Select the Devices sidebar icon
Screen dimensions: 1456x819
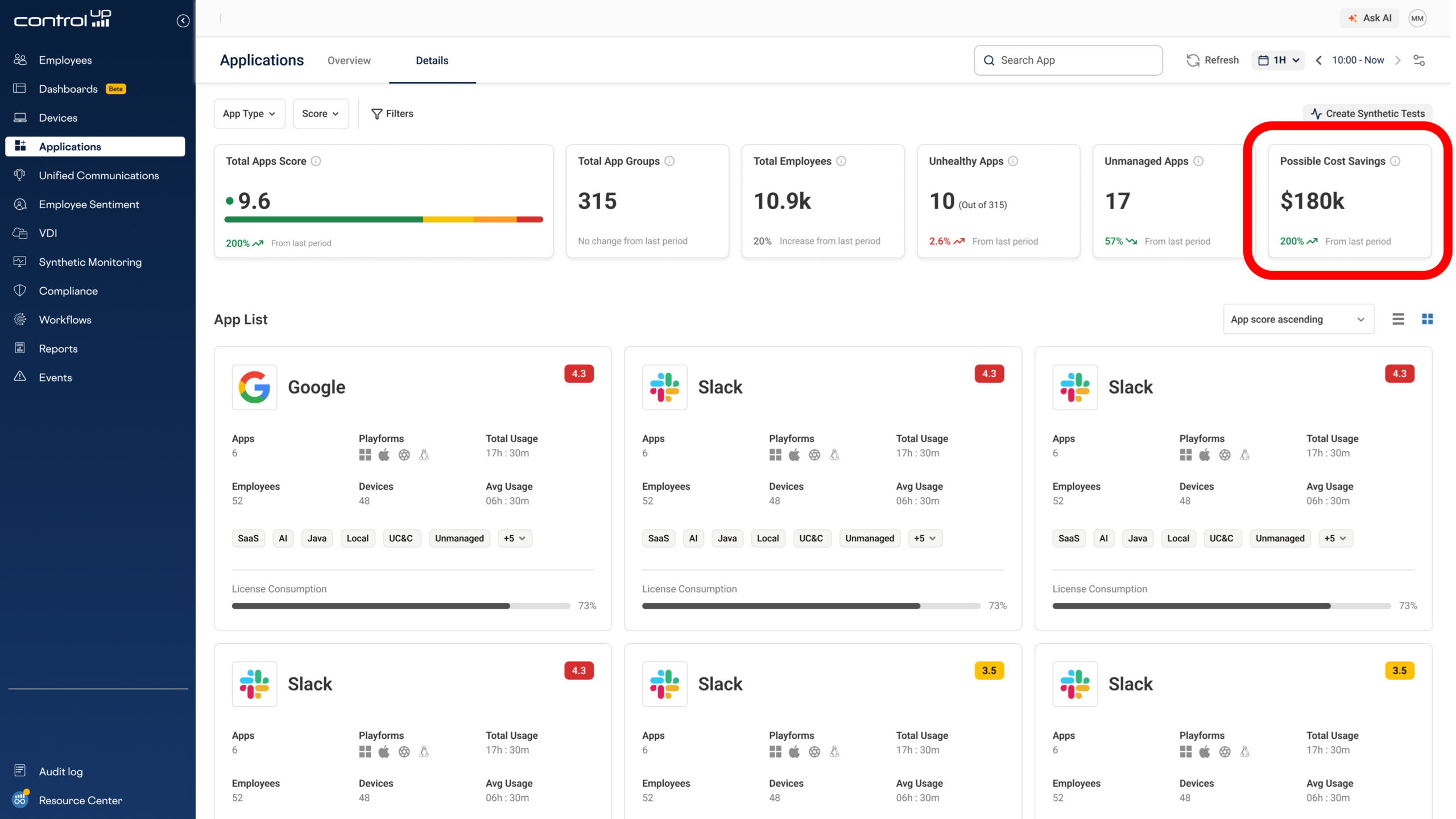pyautogui.click(x=20, y=118)
